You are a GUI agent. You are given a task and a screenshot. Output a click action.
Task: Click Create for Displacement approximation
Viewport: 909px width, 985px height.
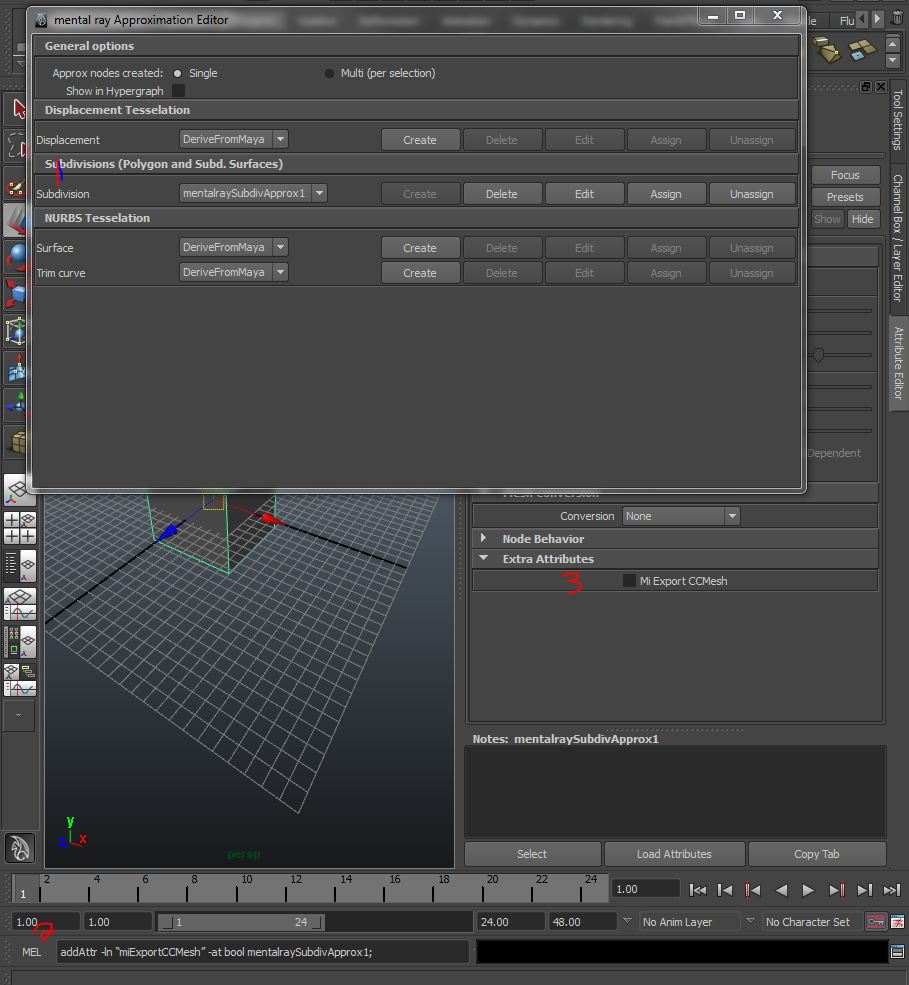[x=420, y=140]
